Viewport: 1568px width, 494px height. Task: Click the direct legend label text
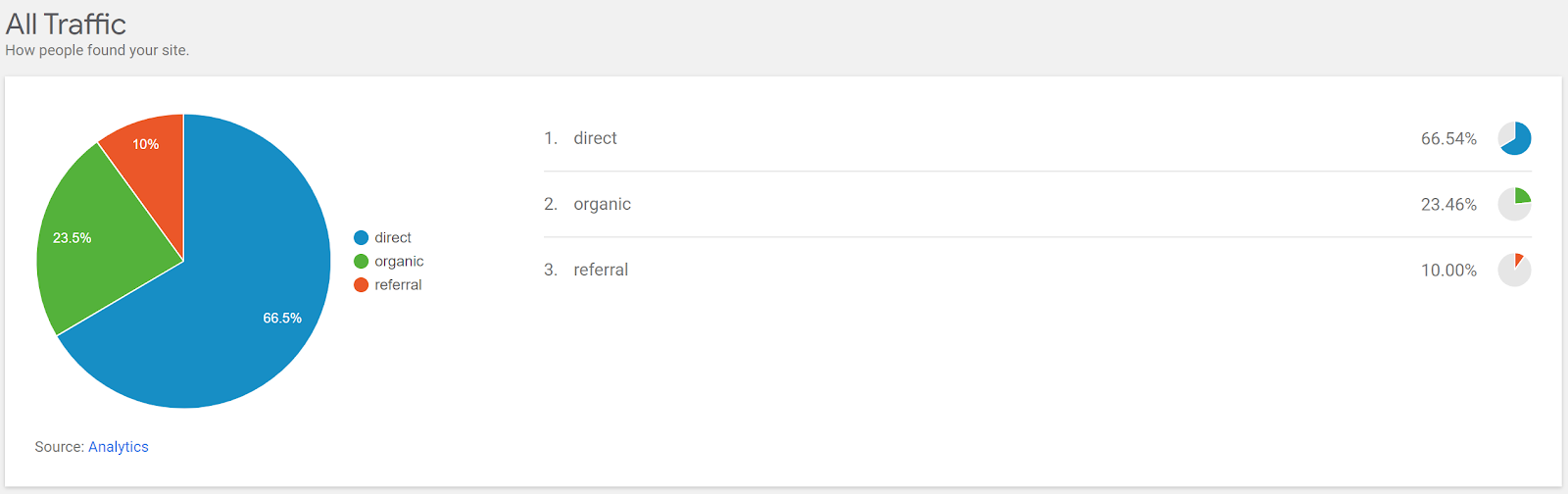(393, 238)
